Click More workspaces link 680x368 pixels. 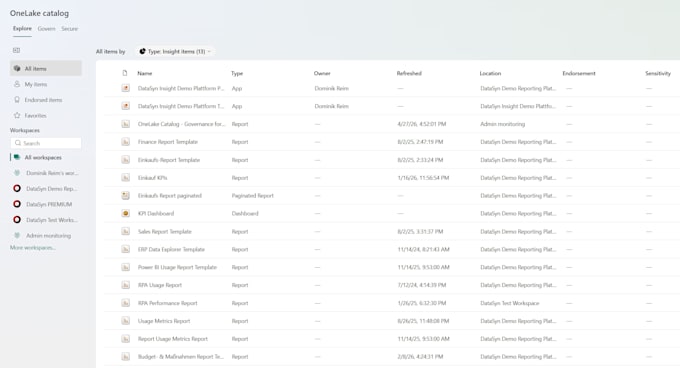[33, 248]
